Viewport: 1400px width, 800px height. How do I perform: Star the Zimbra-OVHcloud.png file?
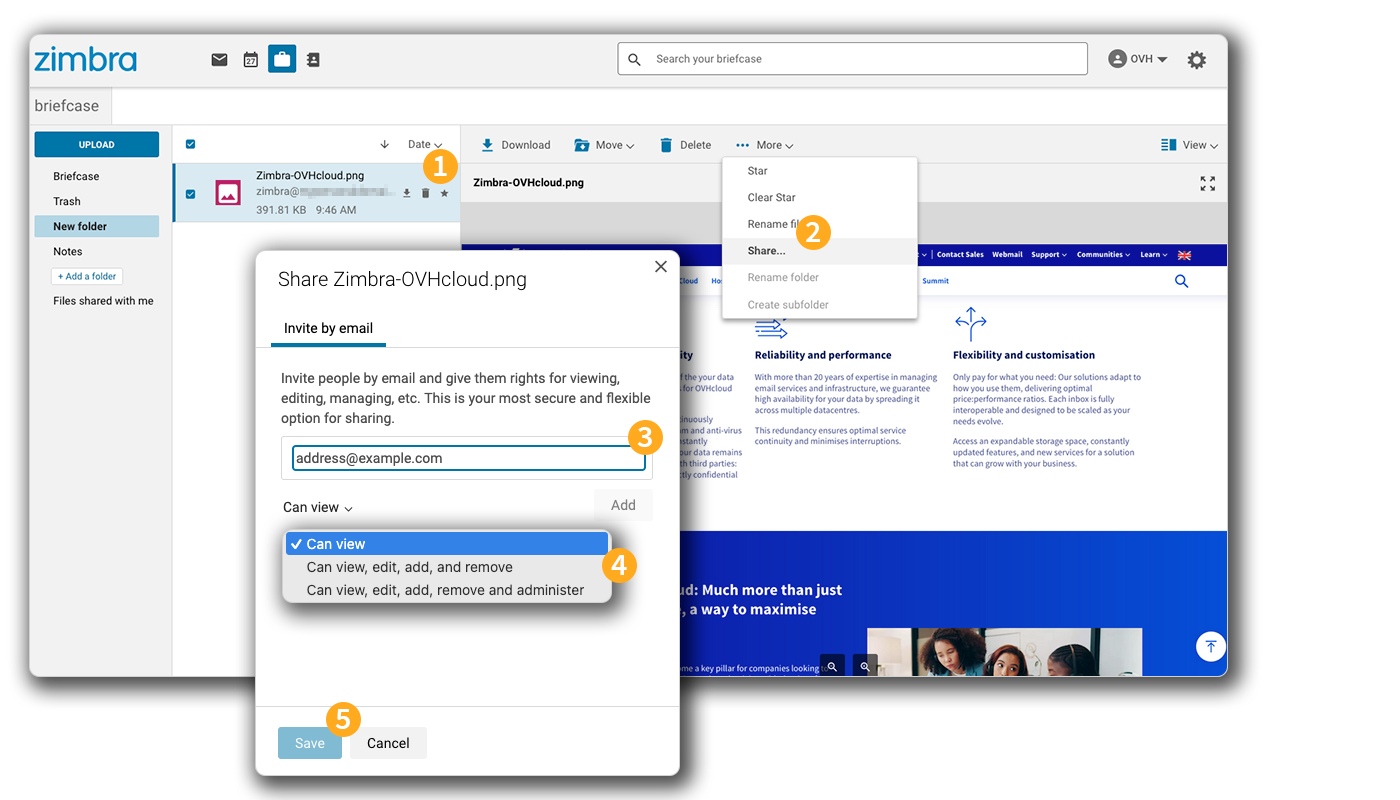[x=444, y=193]
